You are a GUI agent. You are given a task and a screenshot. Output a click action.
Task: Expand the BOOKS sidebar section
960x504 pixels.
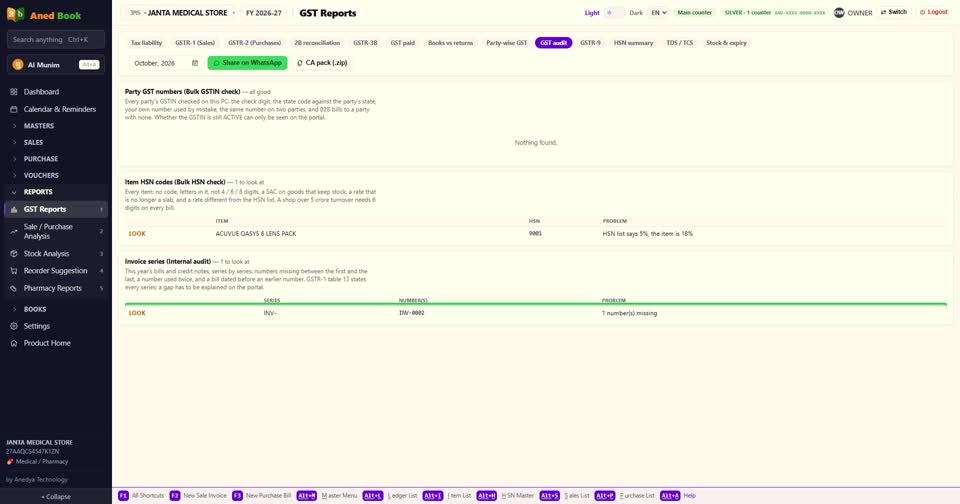click(x=56, y=310)
